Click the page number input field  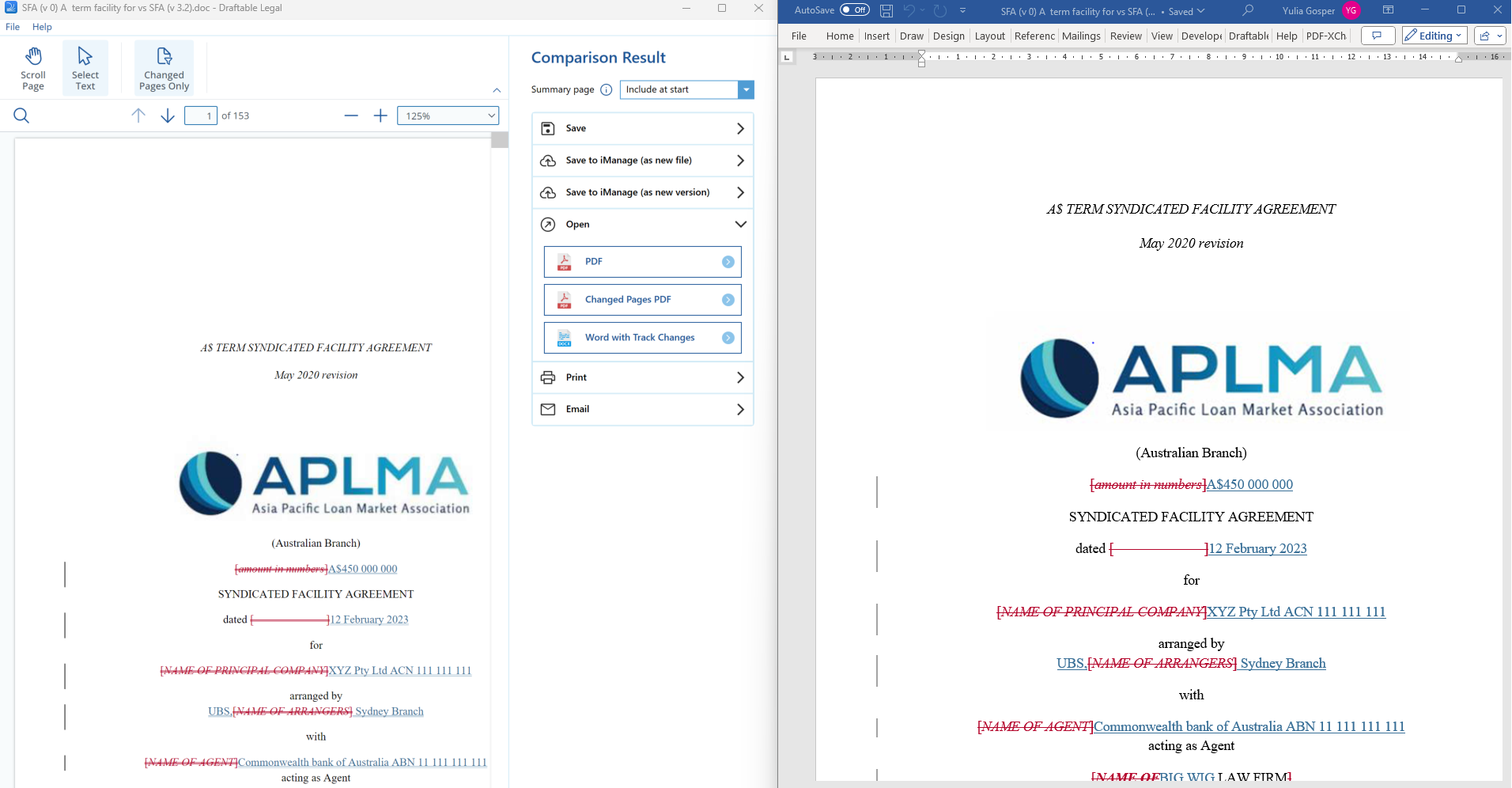pos(201,116)
